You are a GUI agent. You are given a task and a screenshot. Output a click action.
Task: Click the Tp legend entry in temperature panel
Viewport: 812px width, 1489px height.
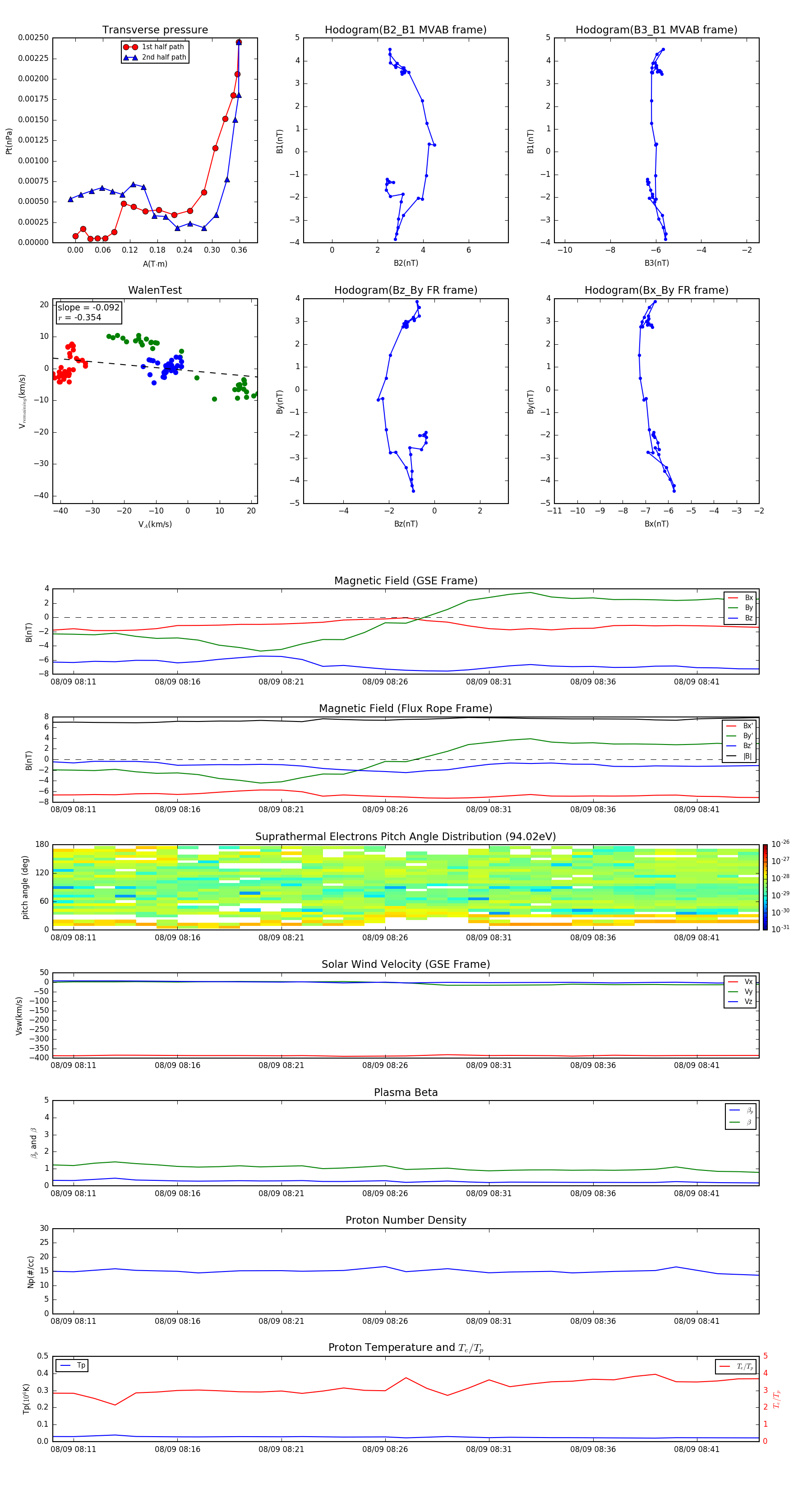73,1366
